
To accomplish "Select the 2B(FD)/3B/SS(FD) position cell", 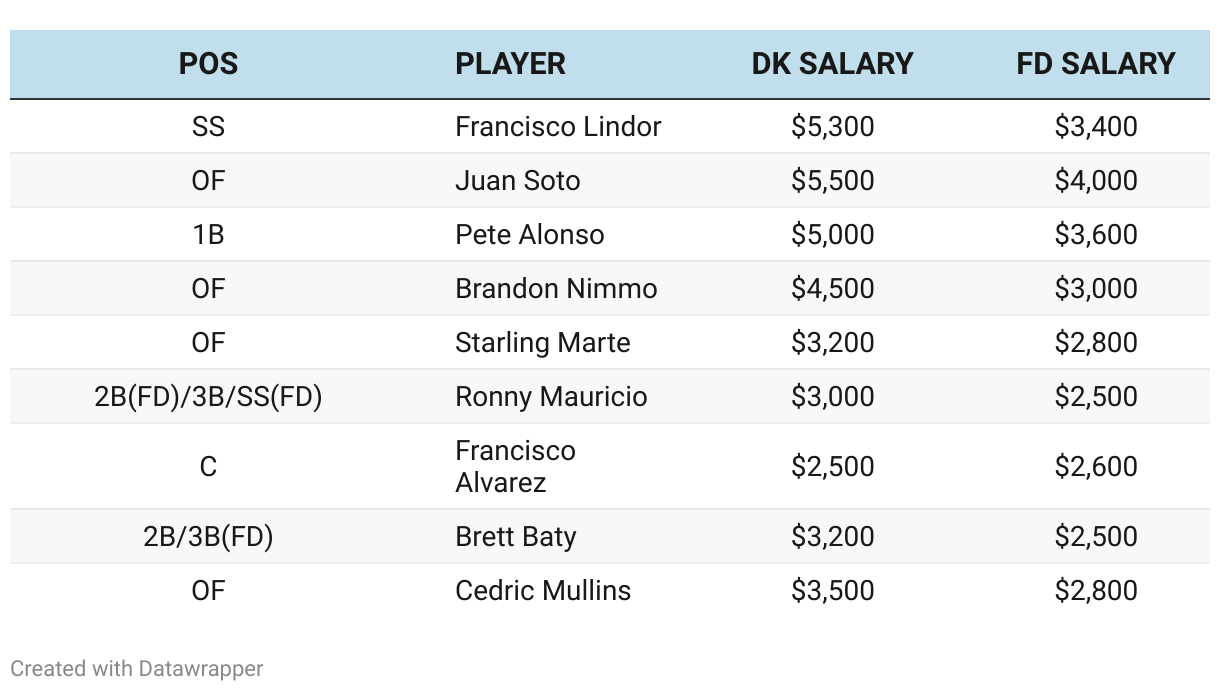I will 208,397.
